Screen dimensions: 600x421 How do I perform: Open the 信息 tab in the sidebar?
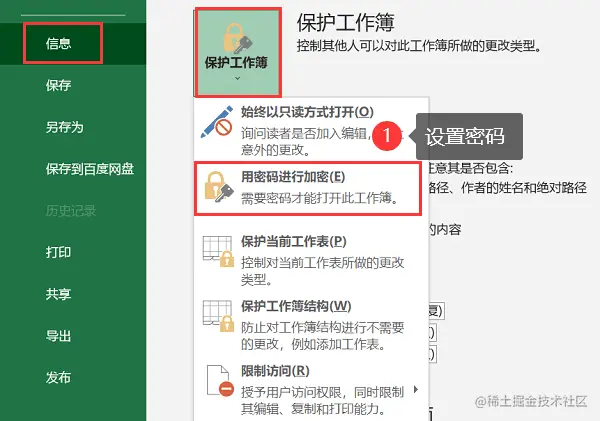click(59, 43)
